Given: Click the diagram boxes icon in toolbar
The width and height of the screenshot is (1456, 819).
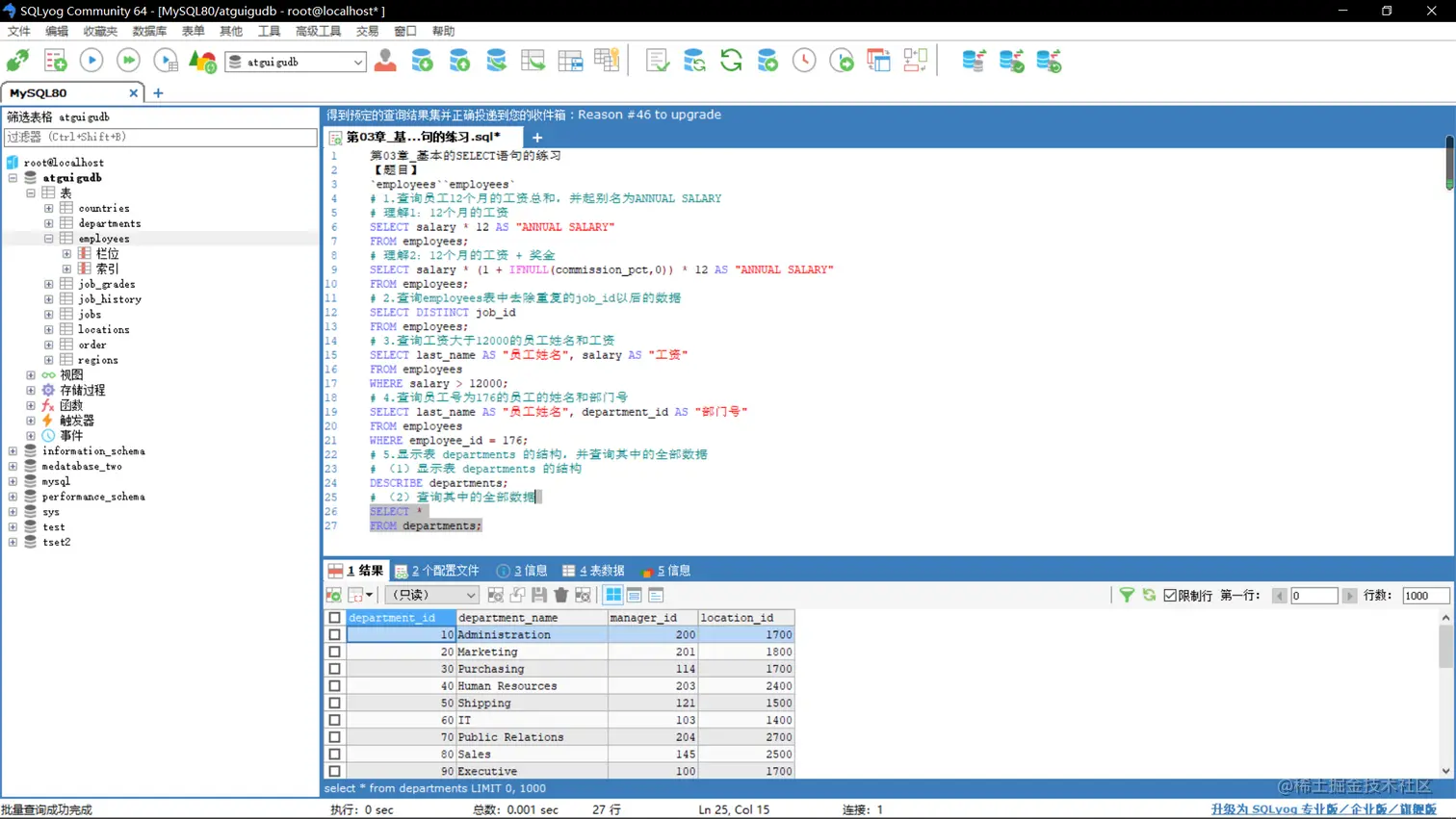Looking at the screenshot, I should pyautogui.click(x=915, y=61).
